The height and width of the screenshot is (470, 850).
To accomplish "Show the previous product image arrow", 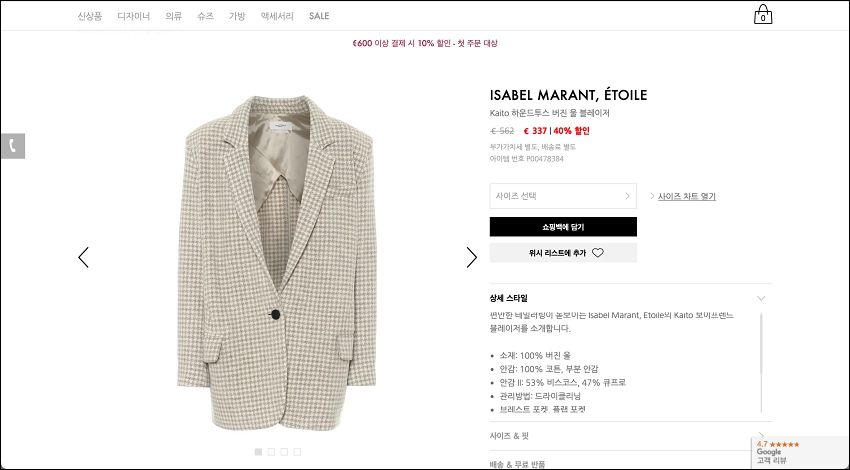I will tap(83, 257).
